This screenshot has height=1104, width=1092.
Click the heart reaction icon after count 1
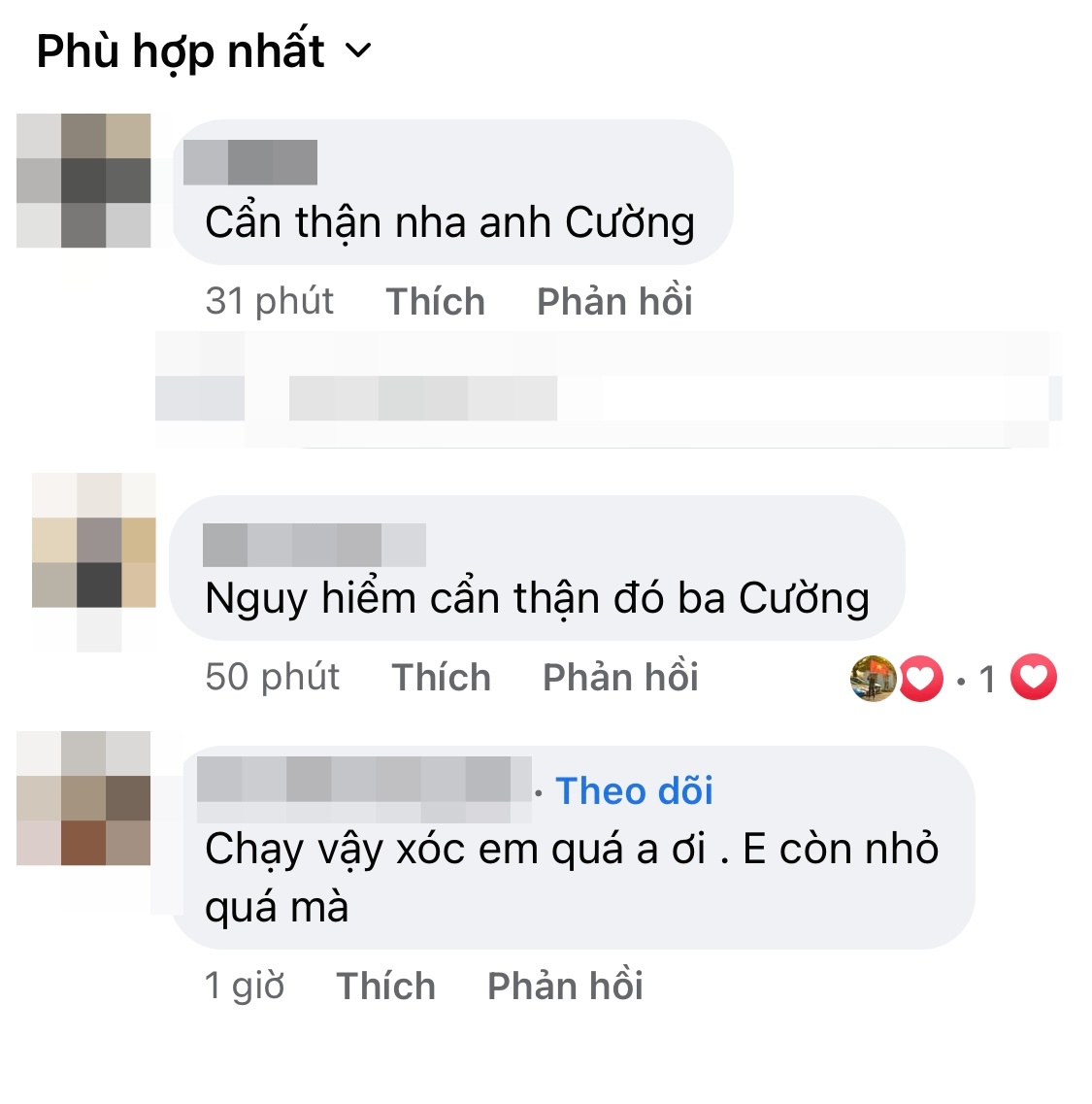(x=1034, y=678)
